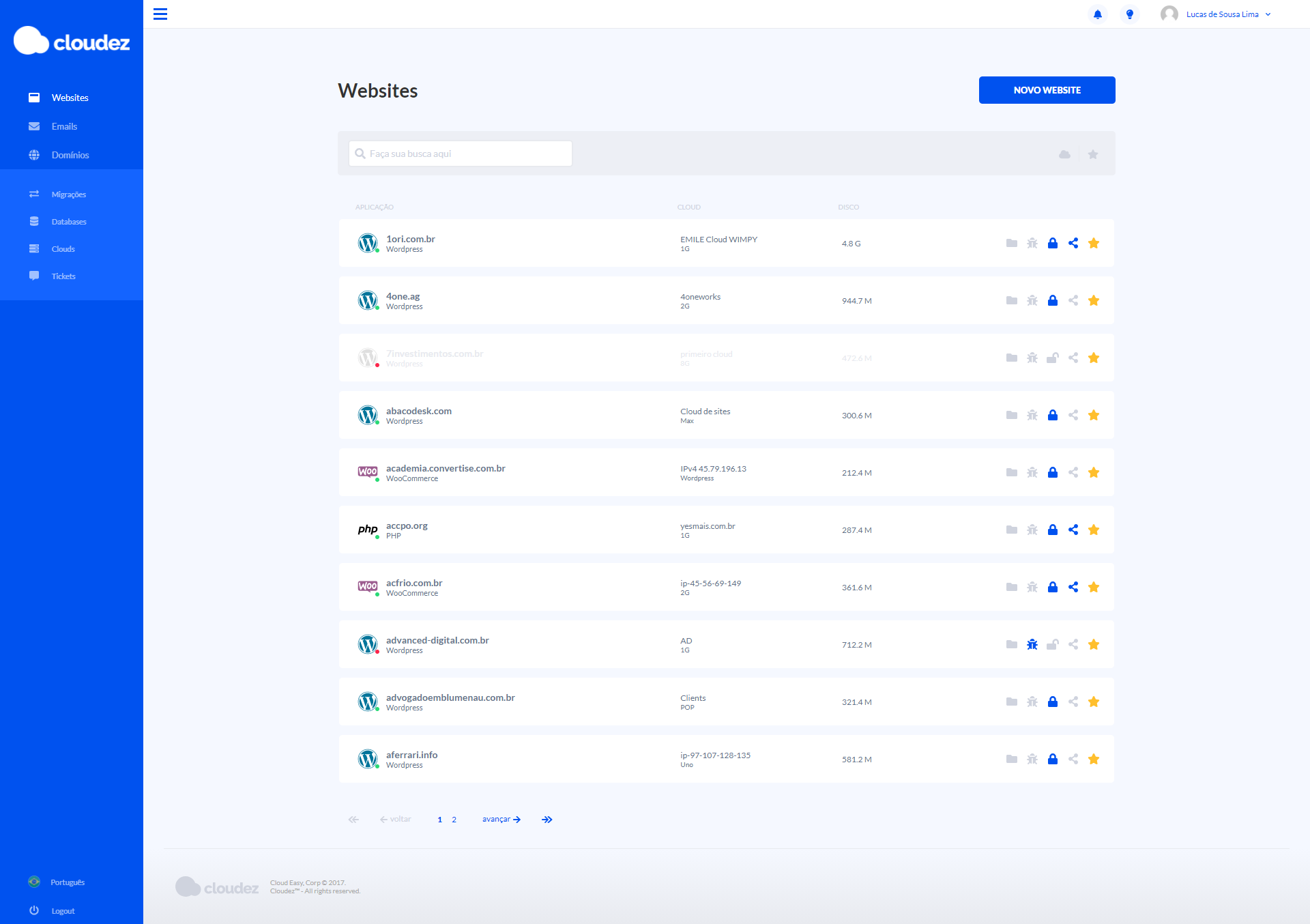
Task: Click the bug icon for abacodesk.com
Action: [1032, 415]
